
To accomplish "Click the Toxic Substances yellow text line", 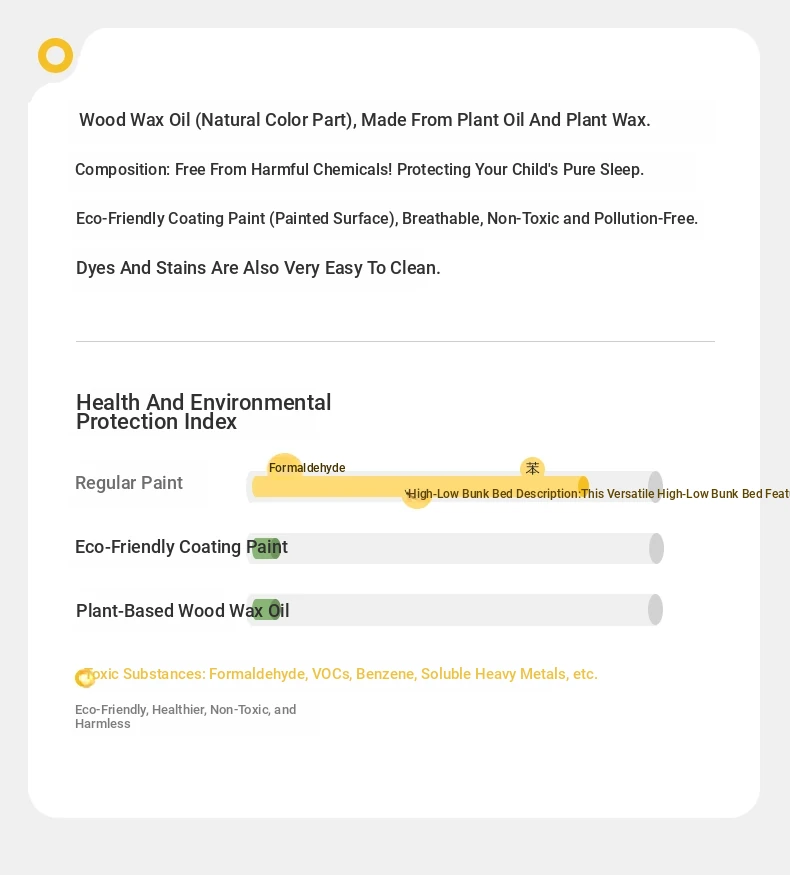I will coord(341,674).
